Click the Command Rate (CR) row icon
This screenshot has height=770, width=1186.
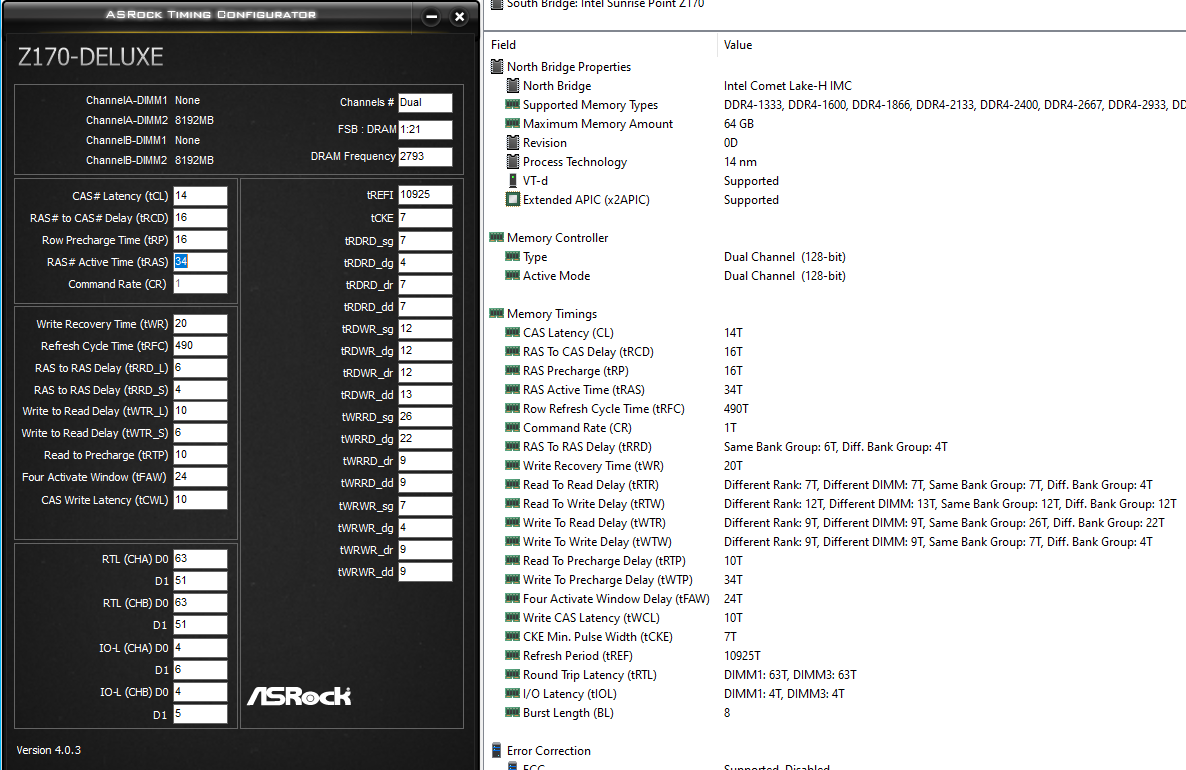tap(513, 427)
